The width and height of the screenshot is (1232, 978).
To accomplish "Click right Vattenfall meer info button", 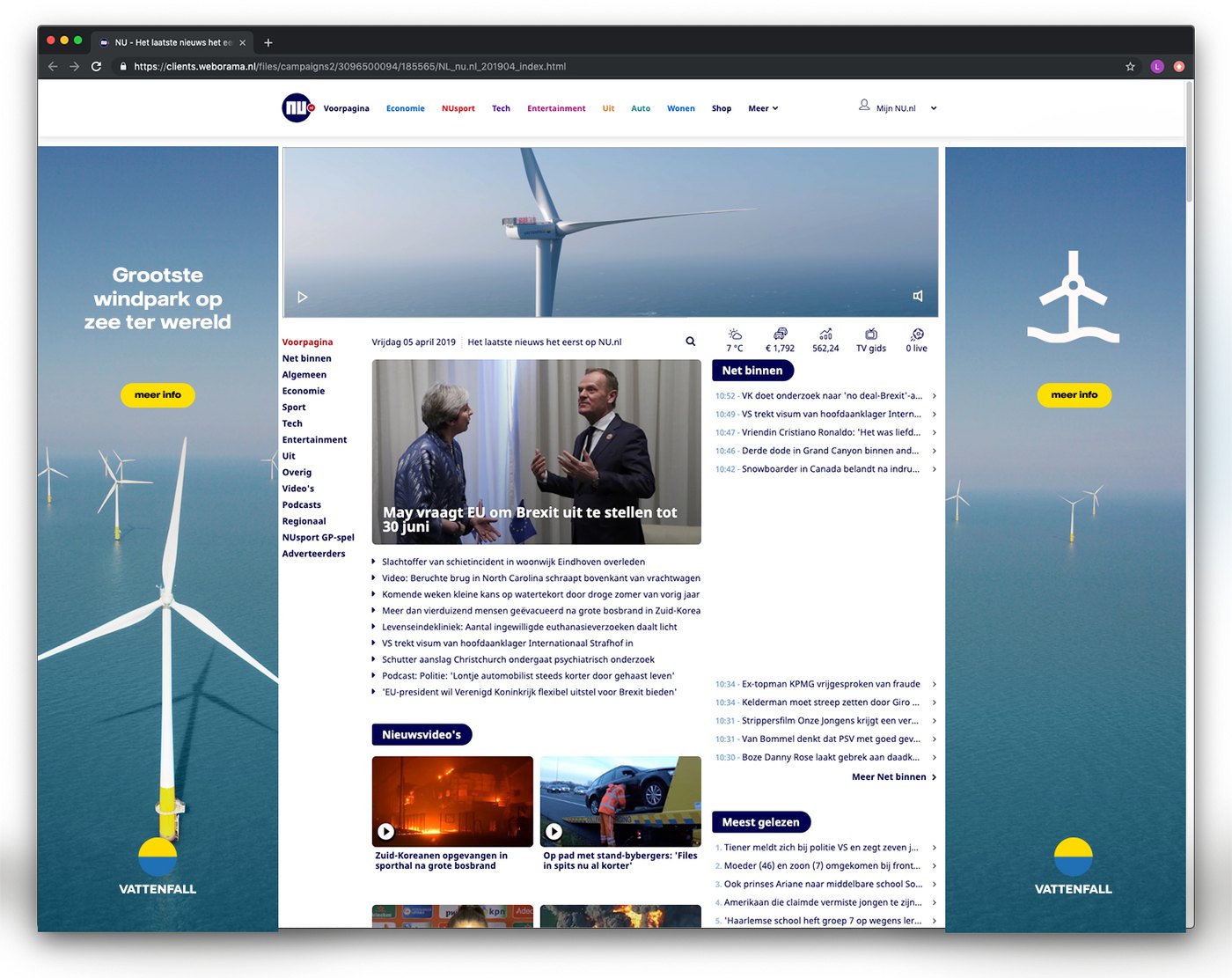I will (x=1074, y=395).
